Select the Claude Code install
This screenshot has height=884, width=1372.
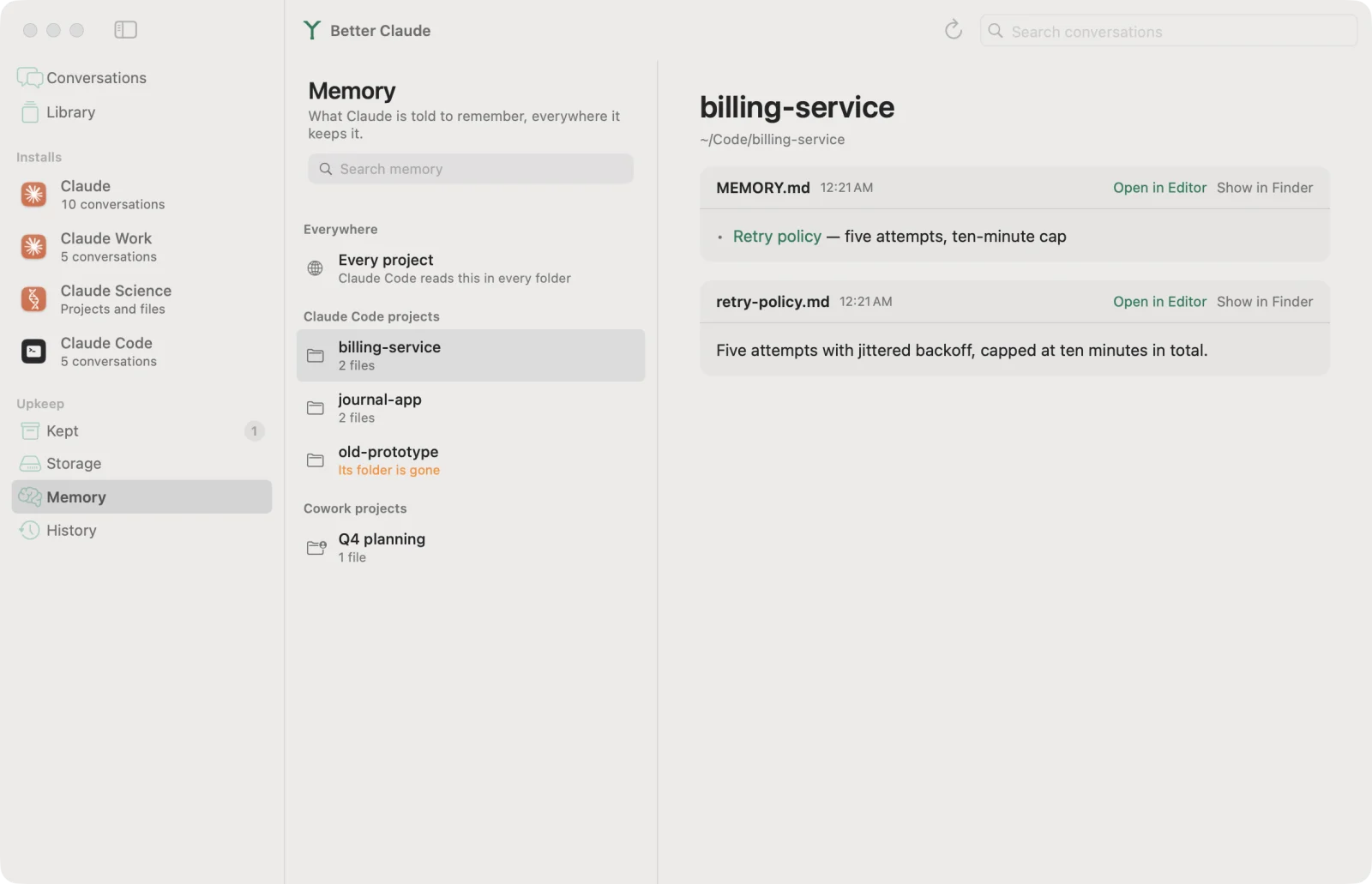(141, 352)
